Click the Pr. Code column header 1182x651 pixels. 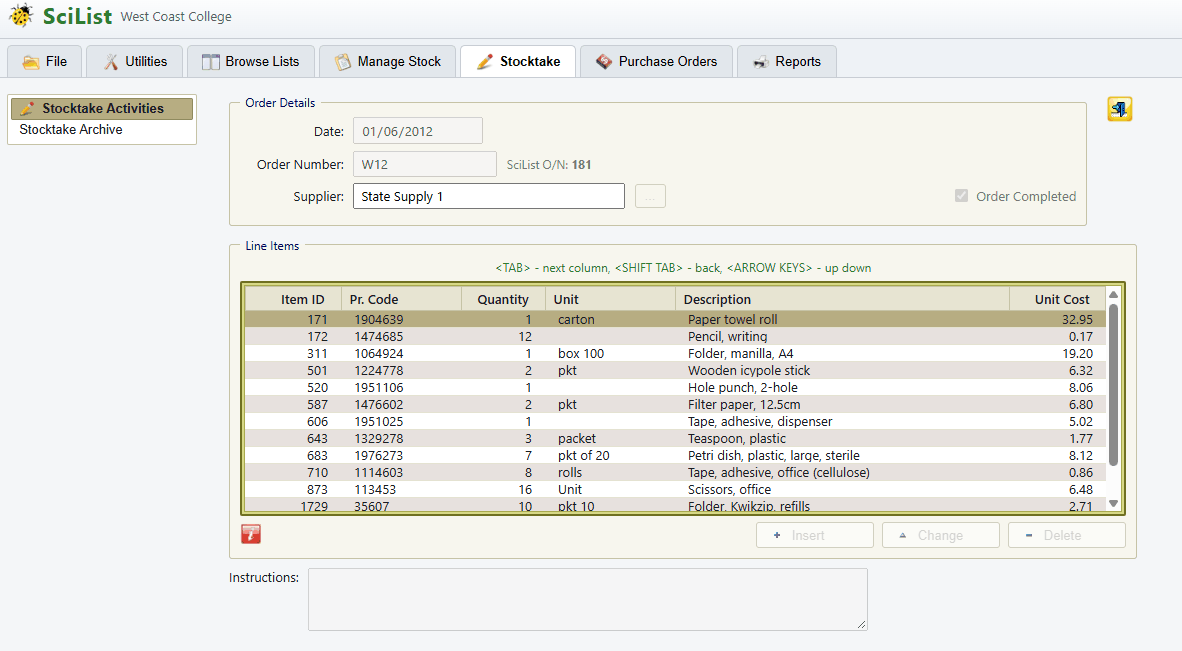point(401,299)
